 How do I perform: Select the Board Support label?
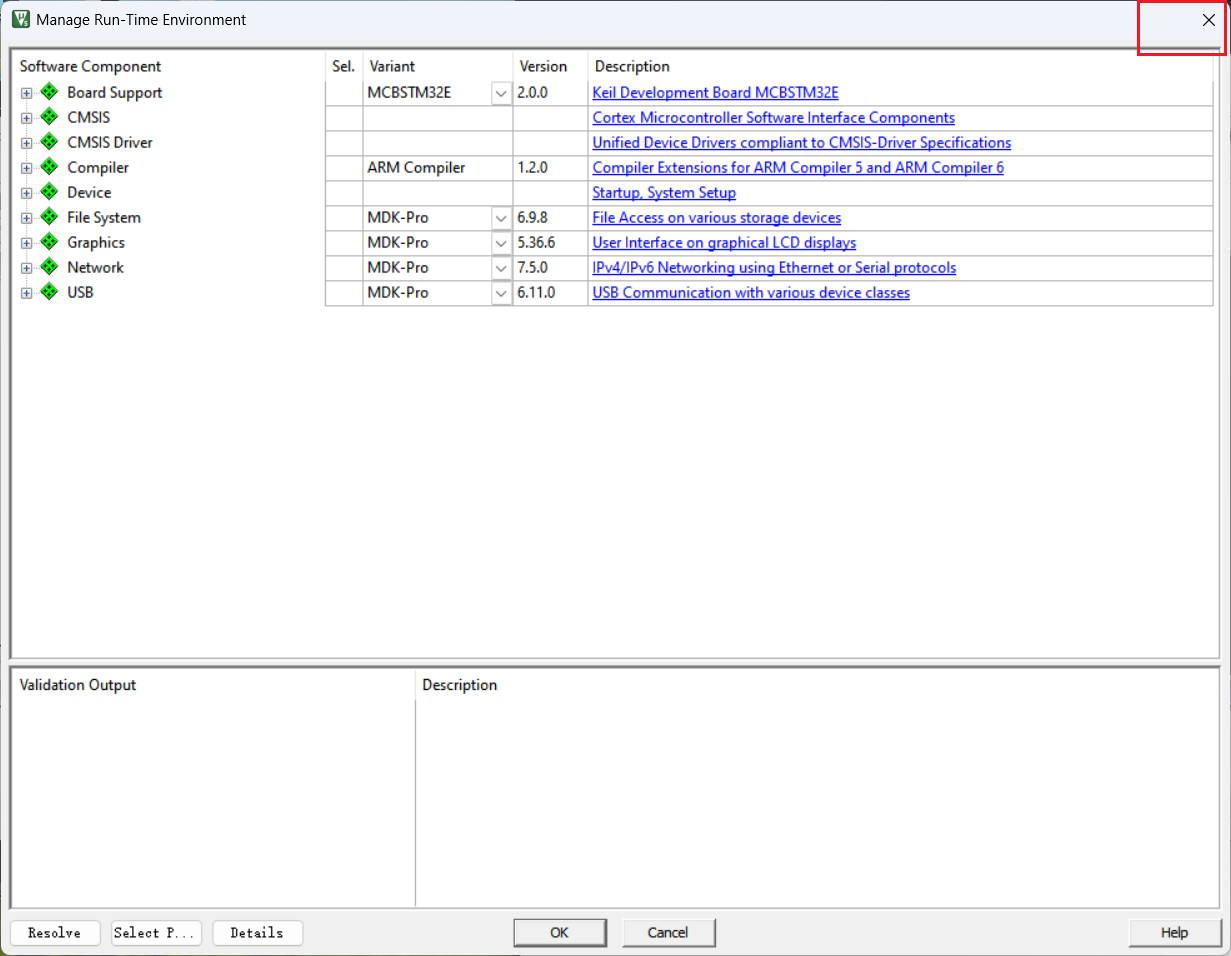(115, 93)
